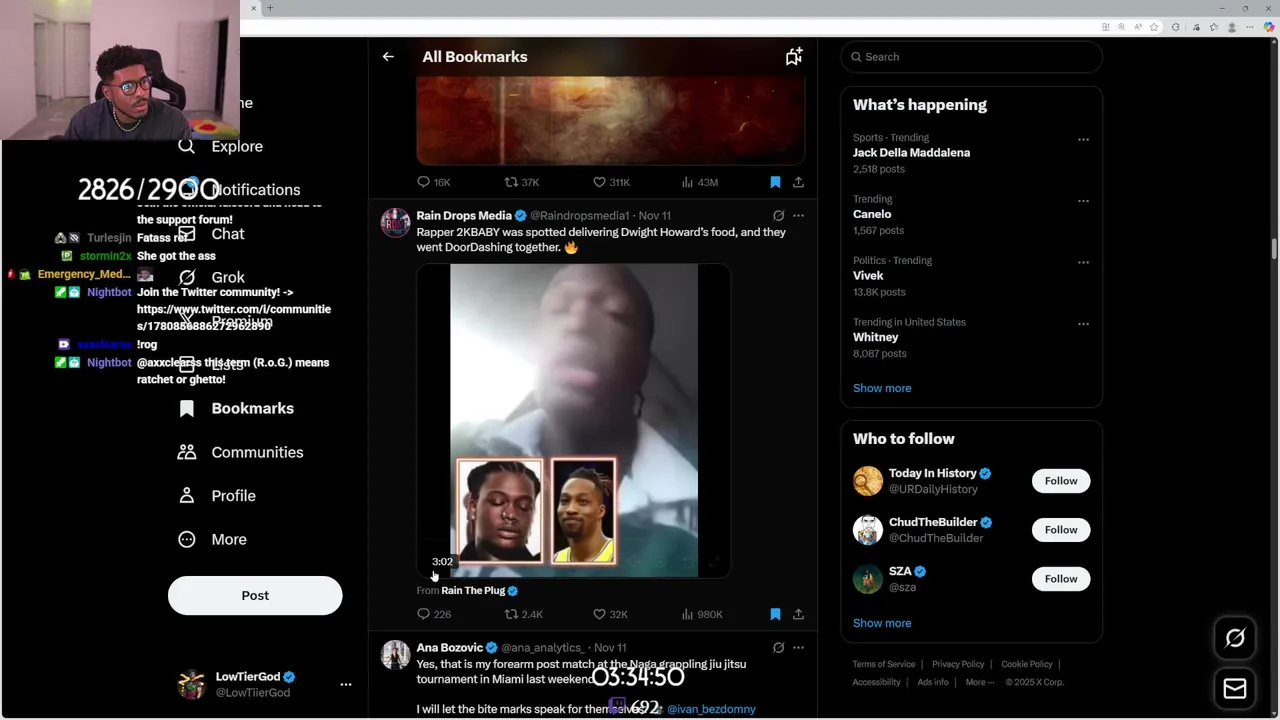
Task: Click the X search field
Action: click(971, 57)
